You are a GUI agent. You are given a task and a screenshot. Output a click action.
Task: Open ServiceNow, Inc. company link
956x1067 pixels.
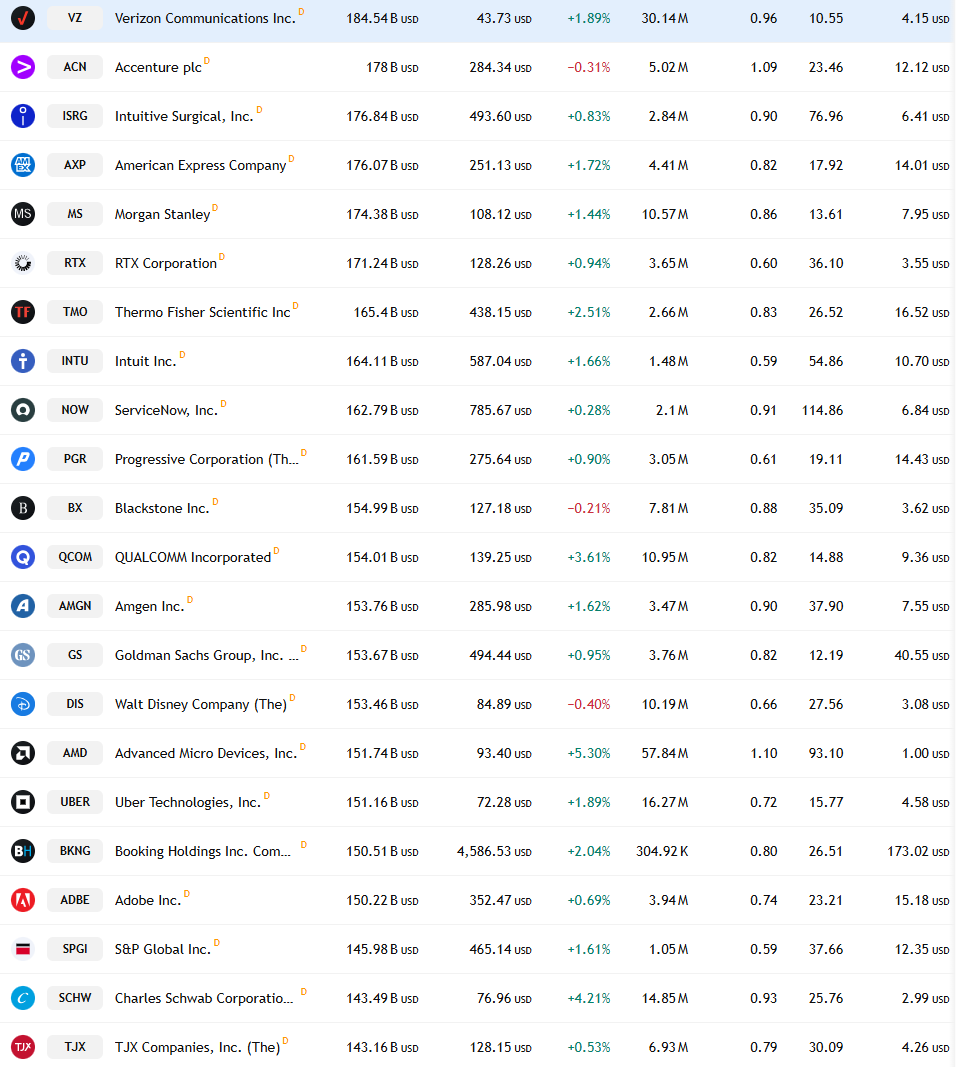(x=166, y=410)
